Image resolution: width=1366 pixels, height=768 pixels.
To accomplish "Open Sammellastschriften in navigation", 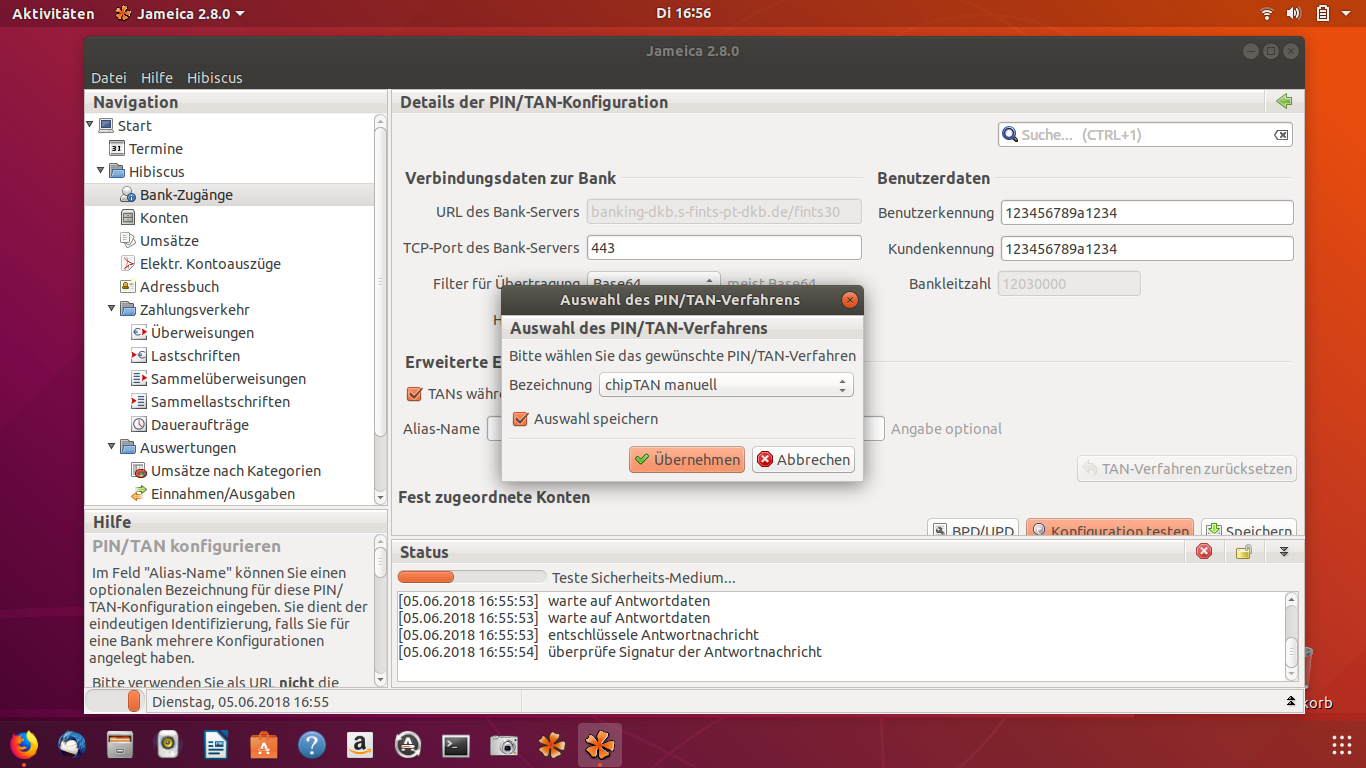I will pos(210,401).
